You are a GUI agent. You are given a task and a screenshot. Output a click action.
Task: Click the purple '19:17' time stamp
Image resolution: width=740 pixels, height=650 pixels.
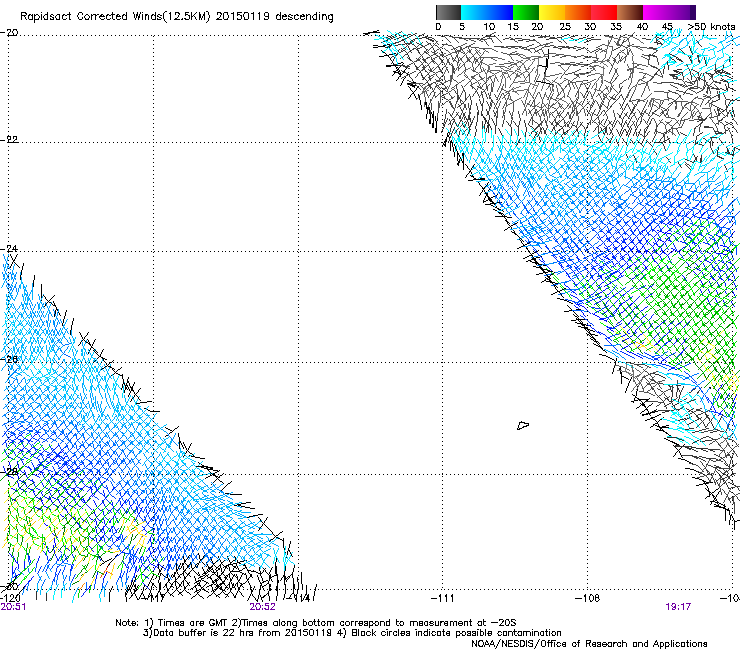coord(678,607)
